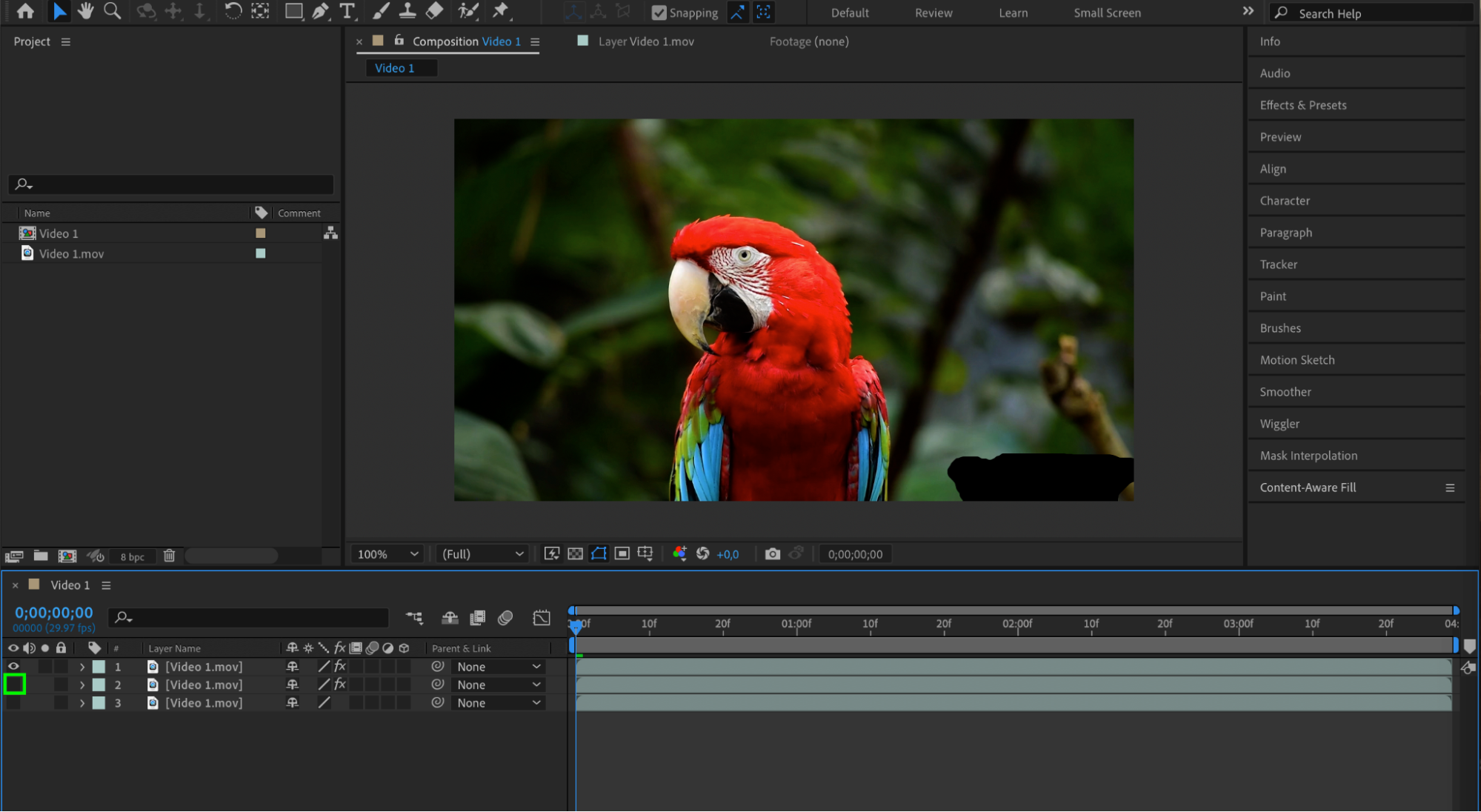Viewport: 1481px width, 812px height.
Task: Select the Type tool
Action: (347, 11)
